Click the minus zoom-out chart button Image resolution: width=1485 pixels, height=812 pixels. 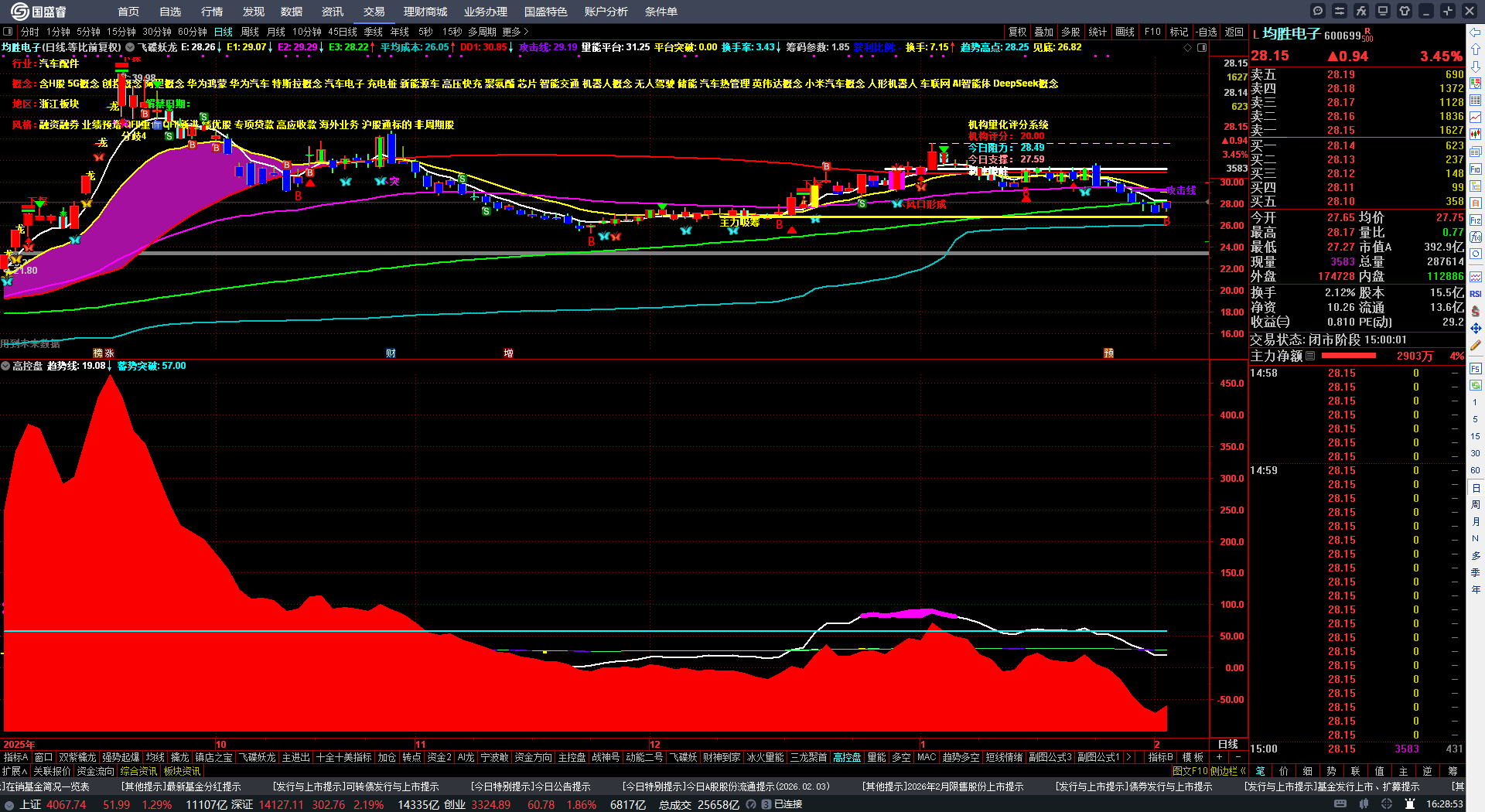1237,757
